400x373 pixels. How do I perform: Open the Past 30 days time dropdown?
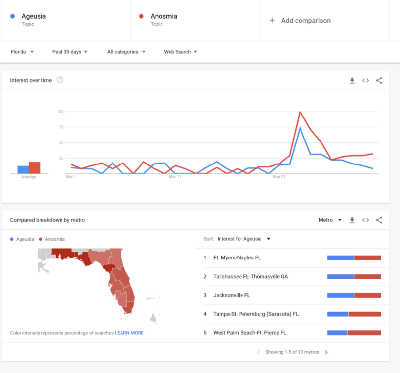pos(70,52)
